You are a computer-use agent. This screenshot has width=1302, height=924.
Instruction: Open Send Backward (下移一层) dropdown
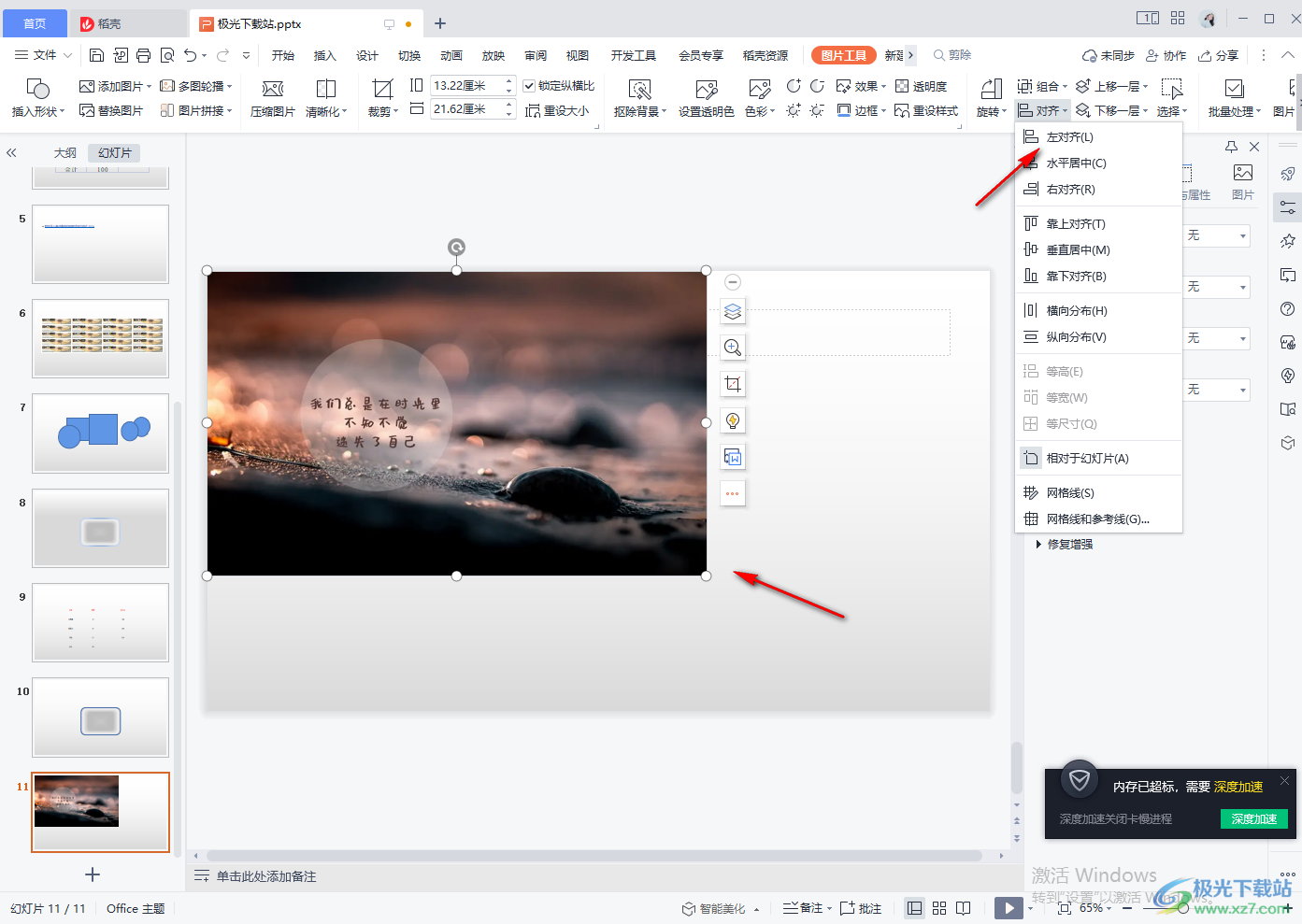click(x=1112, y=110)
